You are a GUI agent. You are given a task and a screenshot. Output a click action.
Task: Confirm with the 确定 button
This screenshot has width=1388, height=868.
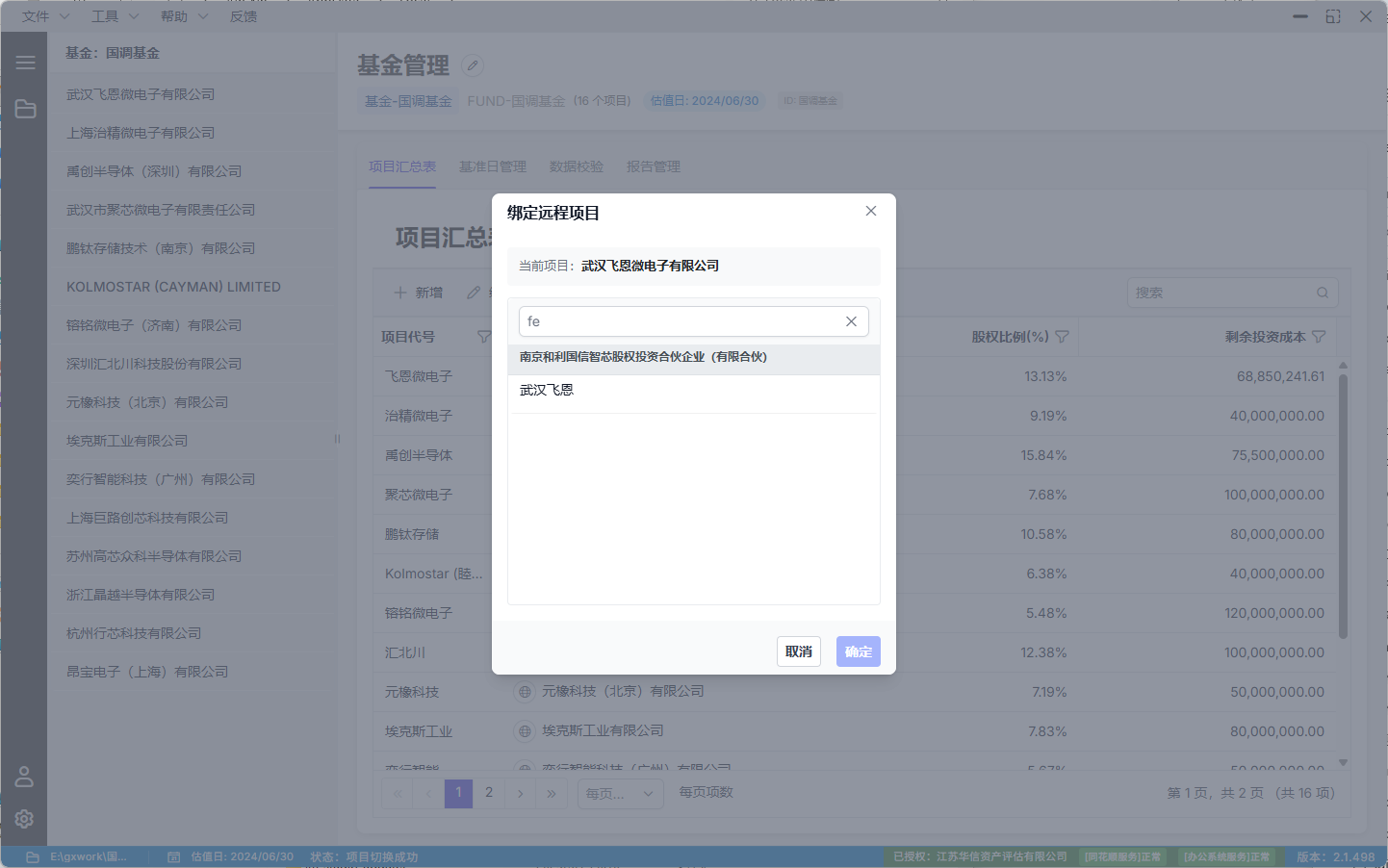pyautogui.click(x=859, y=651)
